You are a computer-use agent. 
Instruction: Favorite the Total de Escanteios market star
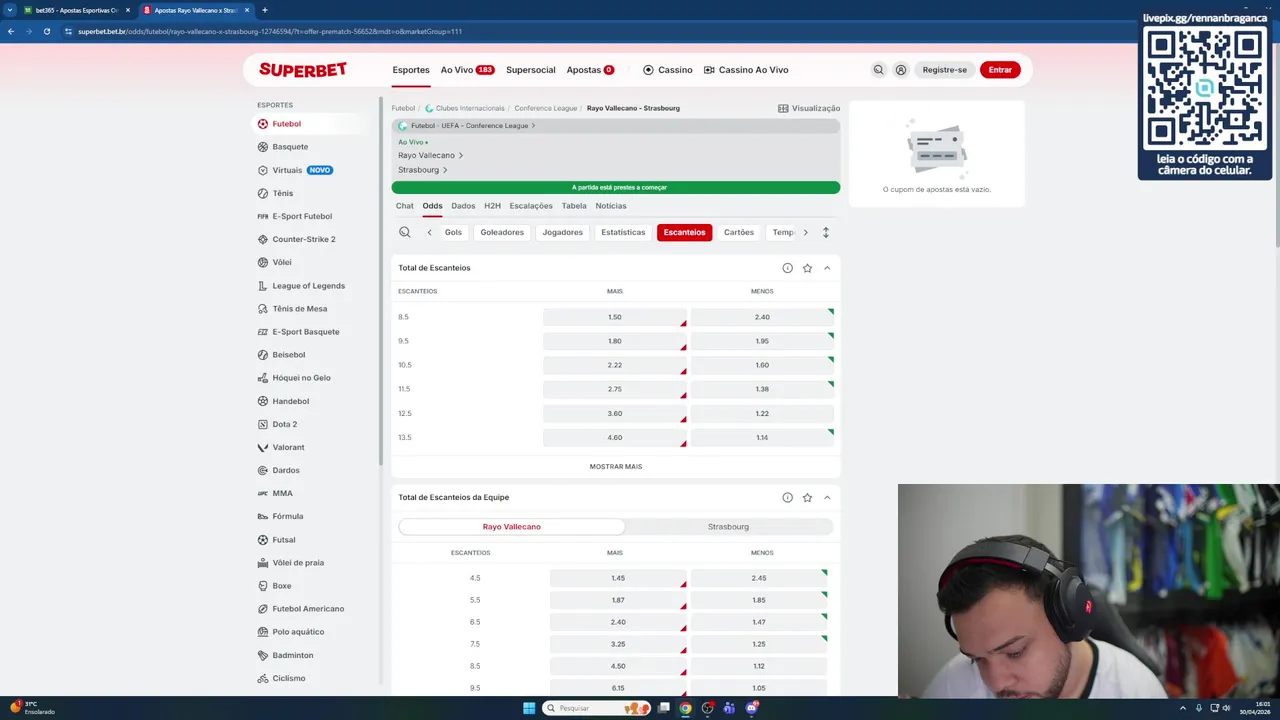click(x=807, y=268)
